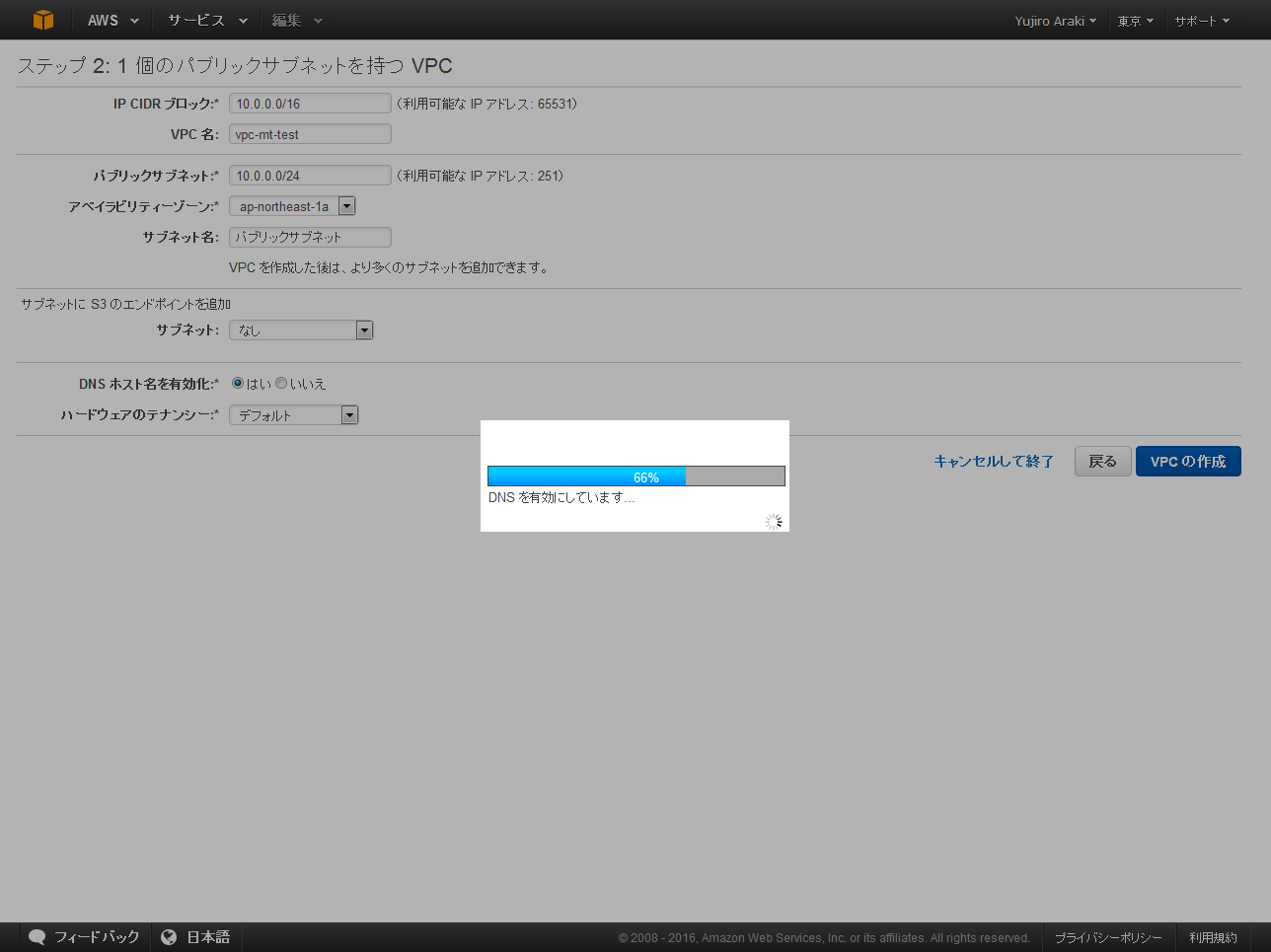Screen dimensions: 1271x952
Task: Open the プライバシーポリシー link
Action: pos(1108,938)
